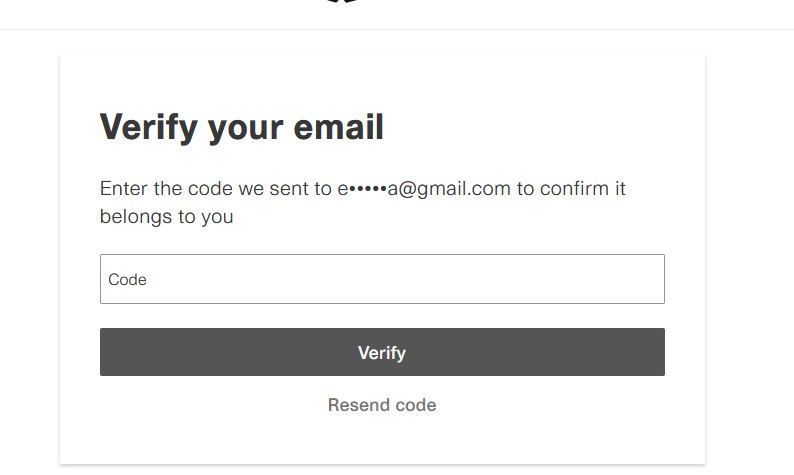Image resolution: width=794 pixels, height=475 pixels.
Task: Click the "Verify your email" heading
Action: pyautogui.click(x=242, y=128)
